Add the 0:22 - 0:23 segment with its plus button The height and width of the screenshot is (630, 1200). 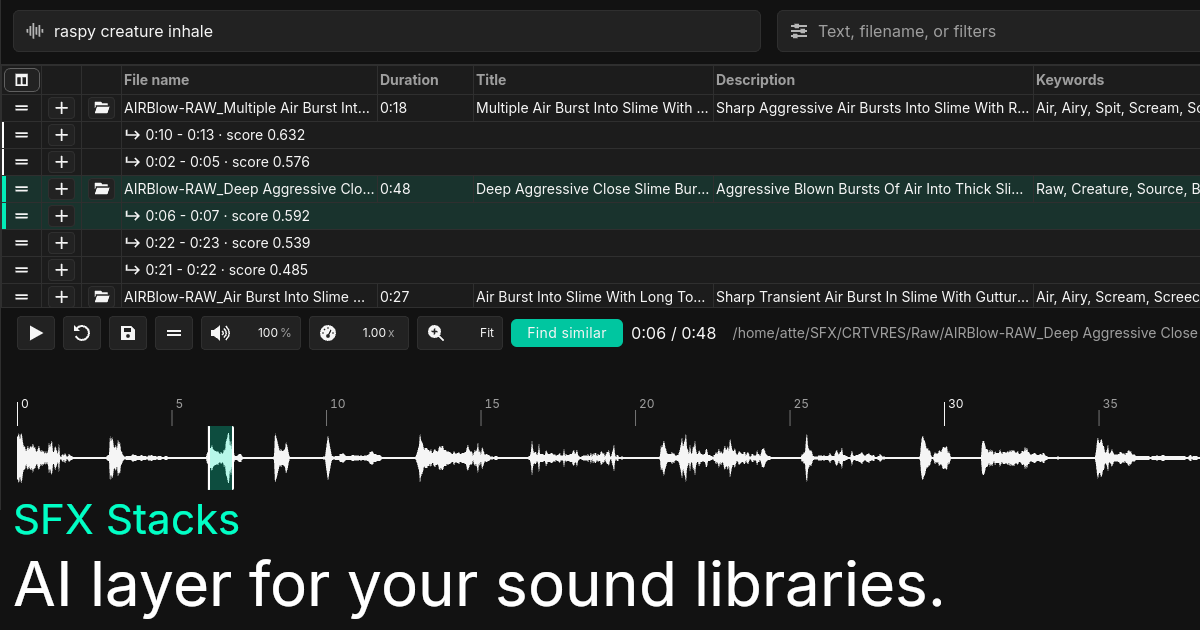pos(61,243)
